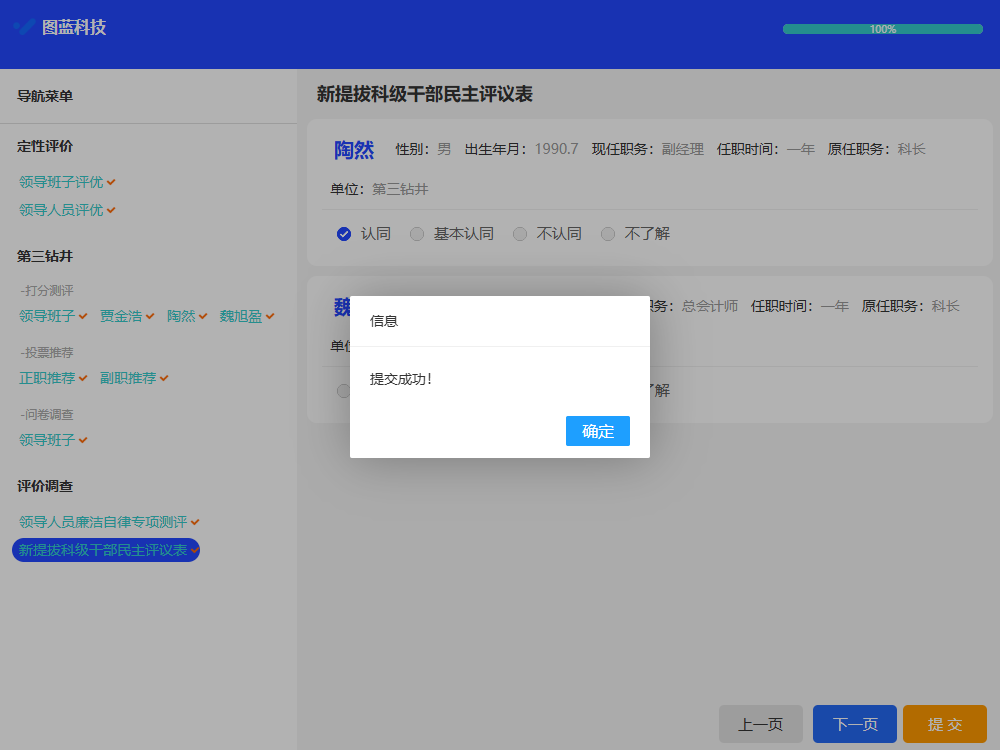Expand the 领导人员评优 dropdown
The image size is (1000, 750).
[62, 212]
